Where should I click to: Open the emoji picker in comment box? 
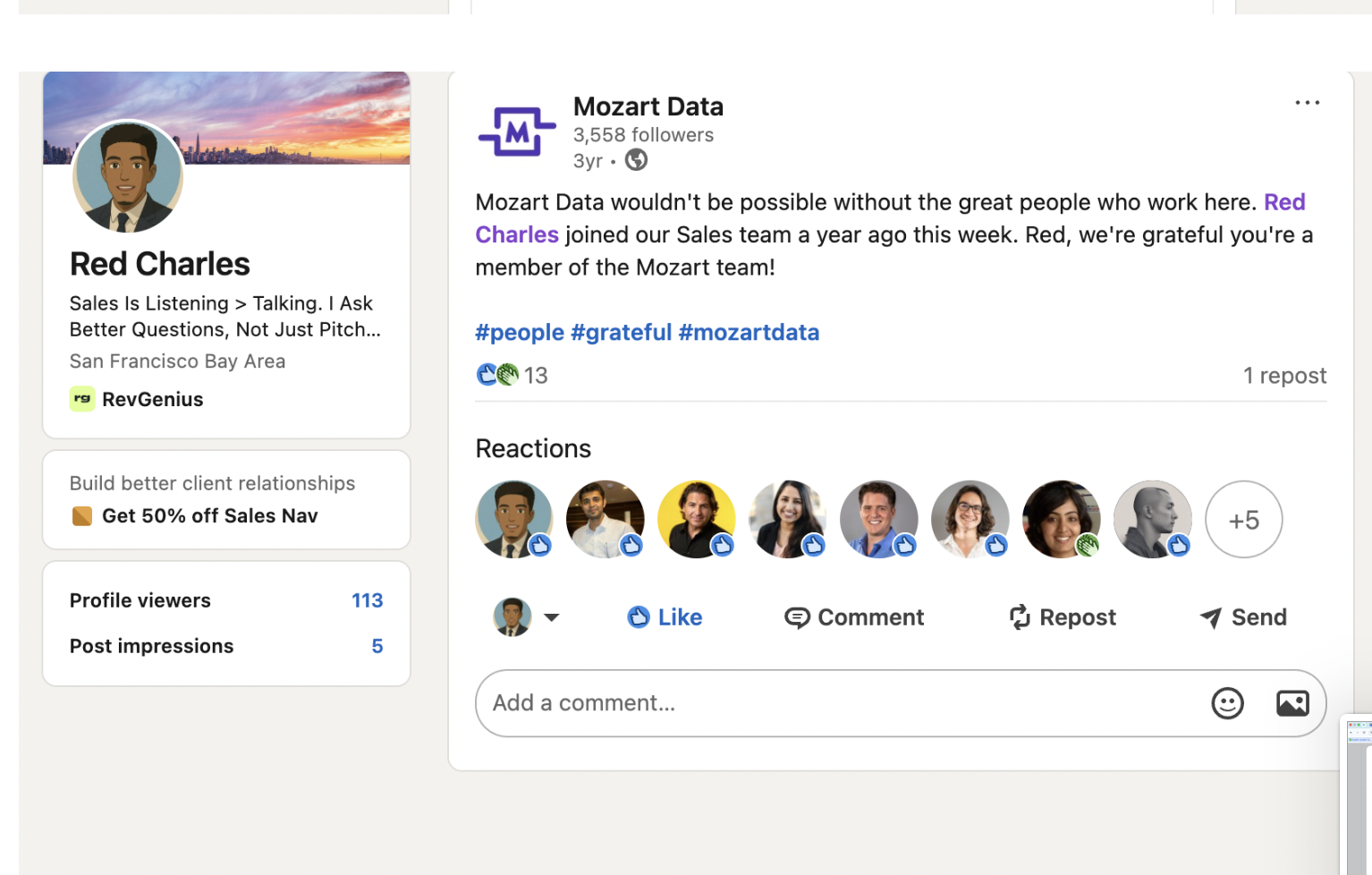1227,703
